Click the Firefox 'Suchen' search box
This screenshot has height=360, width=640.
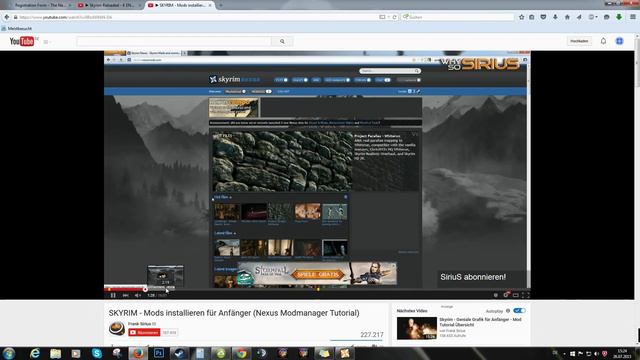click(458, 17)
